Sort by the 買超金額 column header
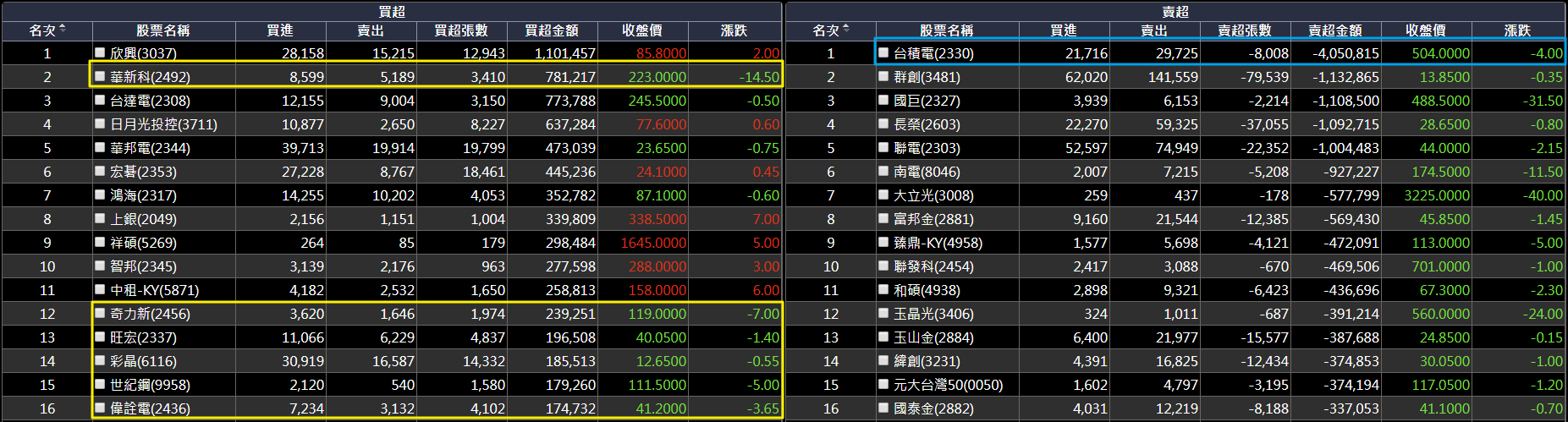Screen dimensions: 1568x422 [x=552, y=30]
